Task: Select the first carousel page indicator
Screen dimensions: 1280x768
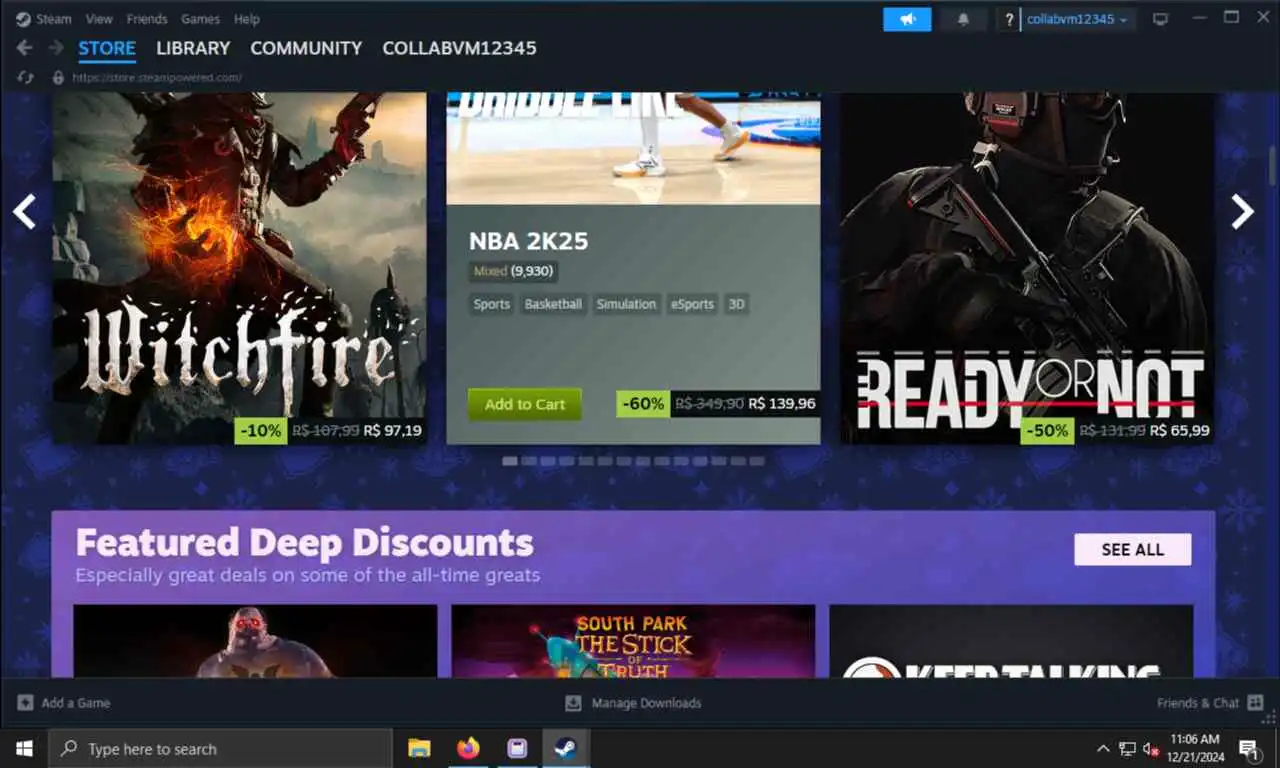Action: (x=510, y=461)
